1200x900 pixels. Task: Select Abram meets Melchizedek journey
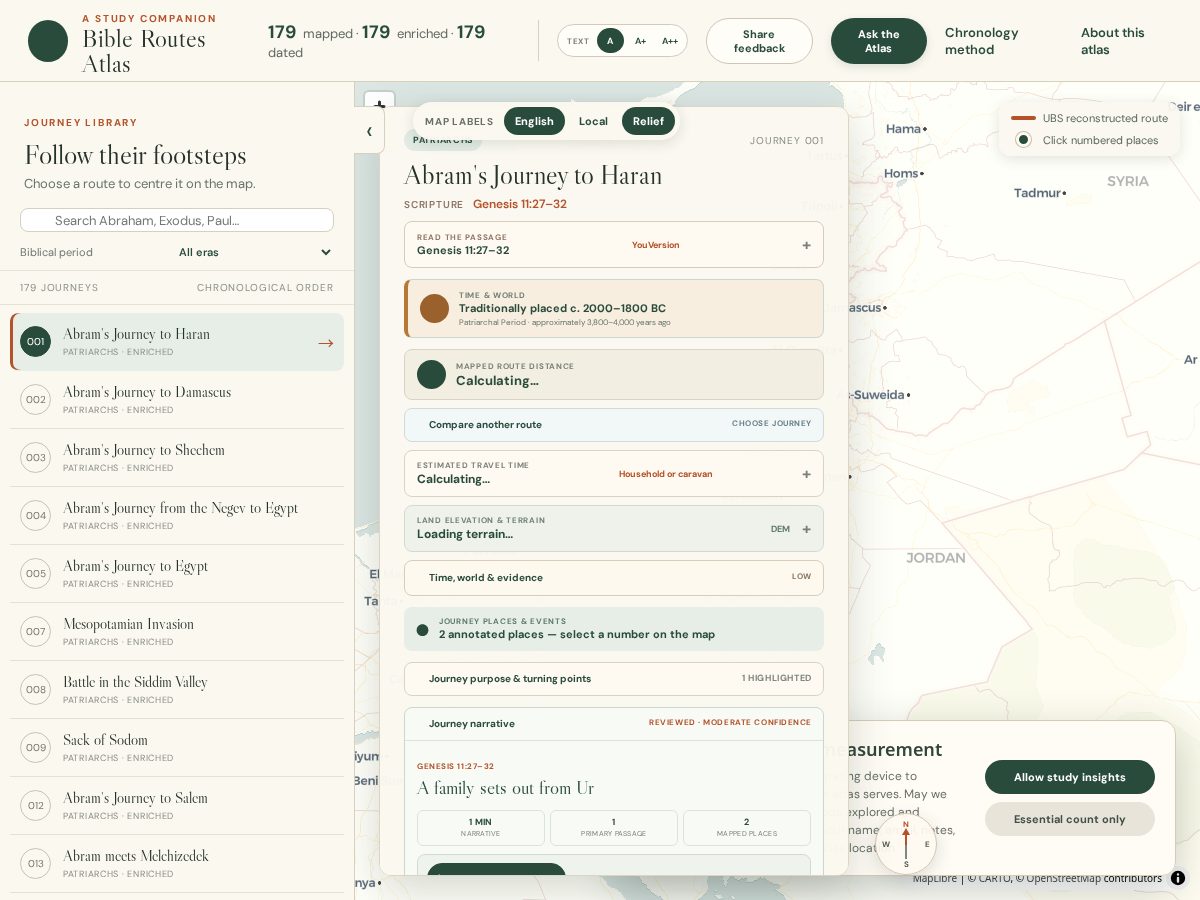click(177, 864)
